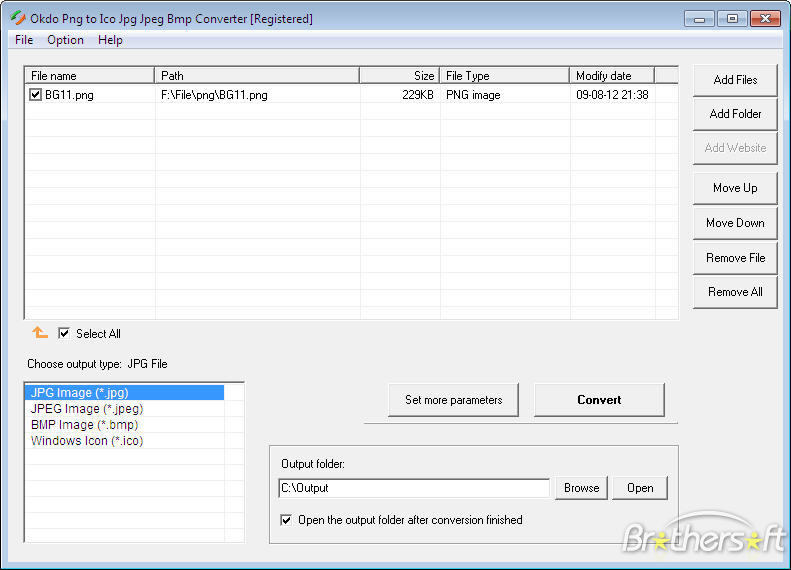The height and width of the screenshot is (570, 791).
Task: Disable open output folder after conversion checkbox
Action: [x=286, y=520]
